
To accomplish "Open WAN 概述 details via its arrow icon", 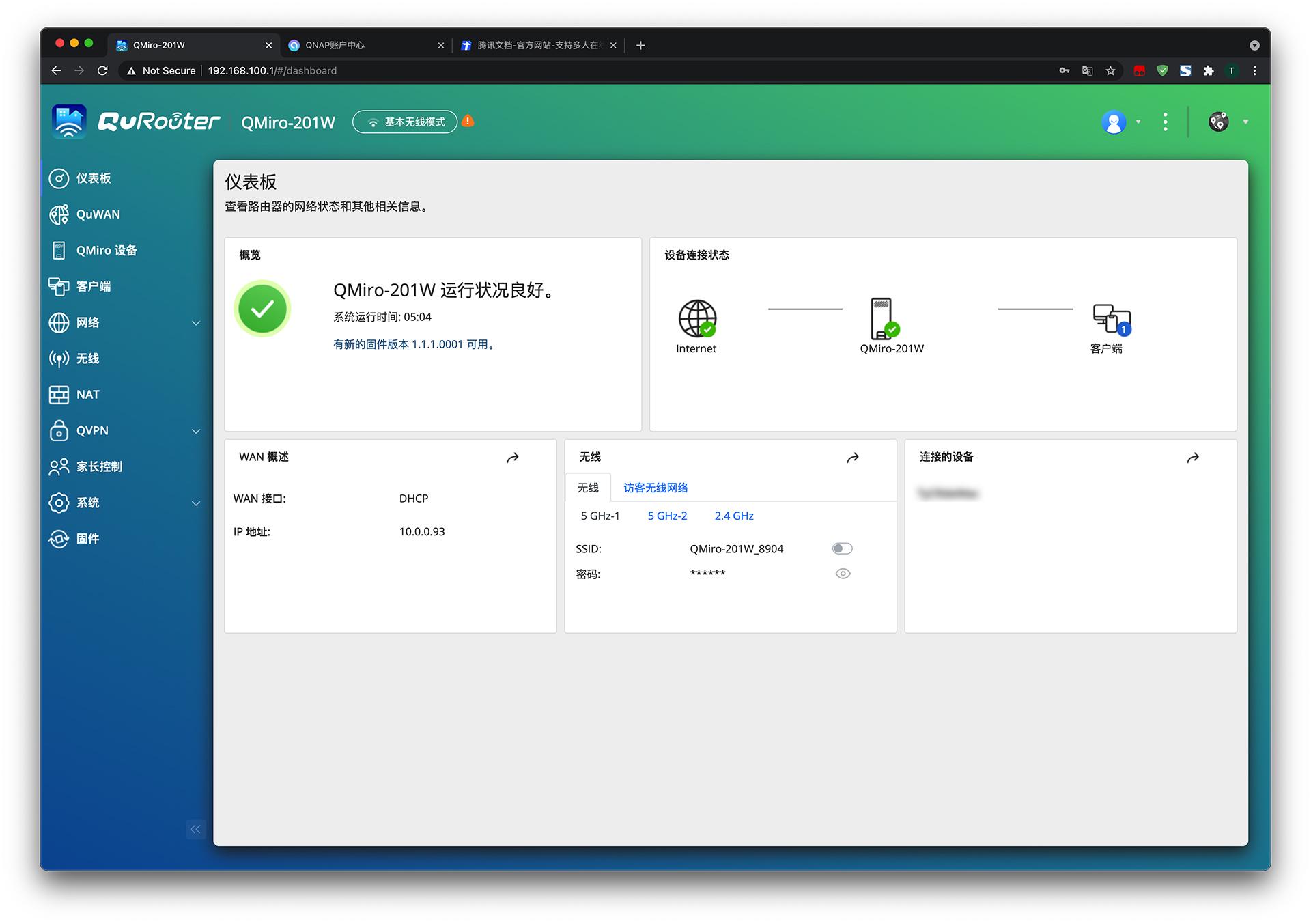I will pyautogui.click(x=513, y=457).
